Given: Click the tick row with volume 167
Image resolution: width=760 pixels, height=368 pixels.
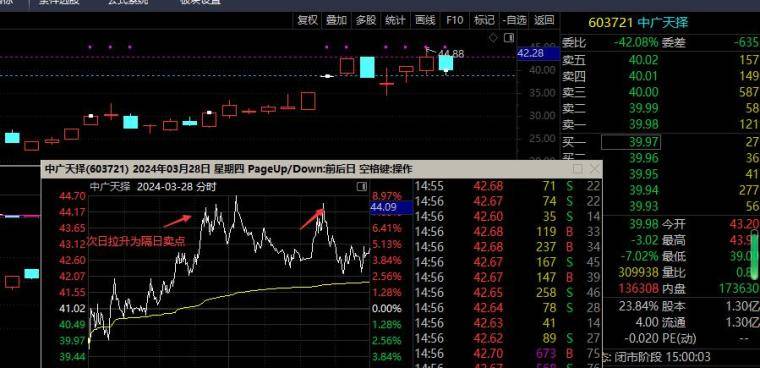Looking at the screenshot, I should pyautogui.click(x=507, y=262).
